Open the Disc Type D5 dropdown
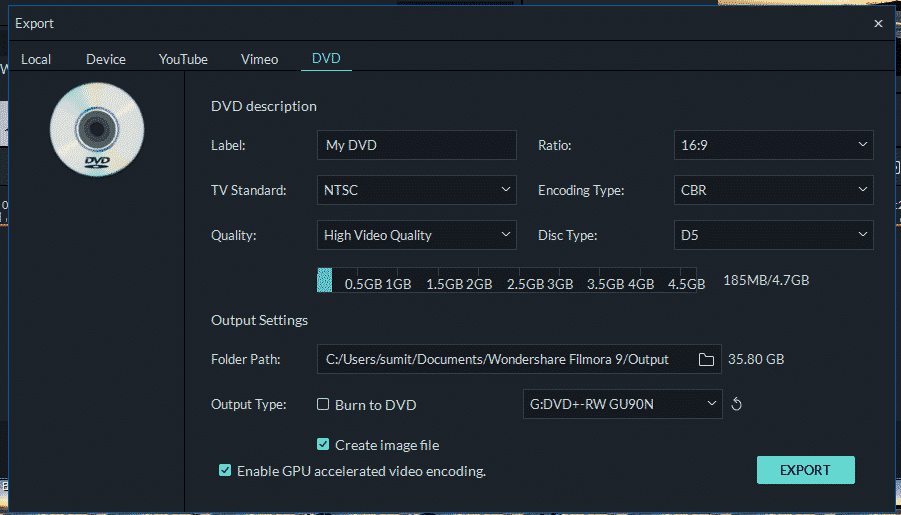This screenshot has width=901, height=515. (773, 235)
